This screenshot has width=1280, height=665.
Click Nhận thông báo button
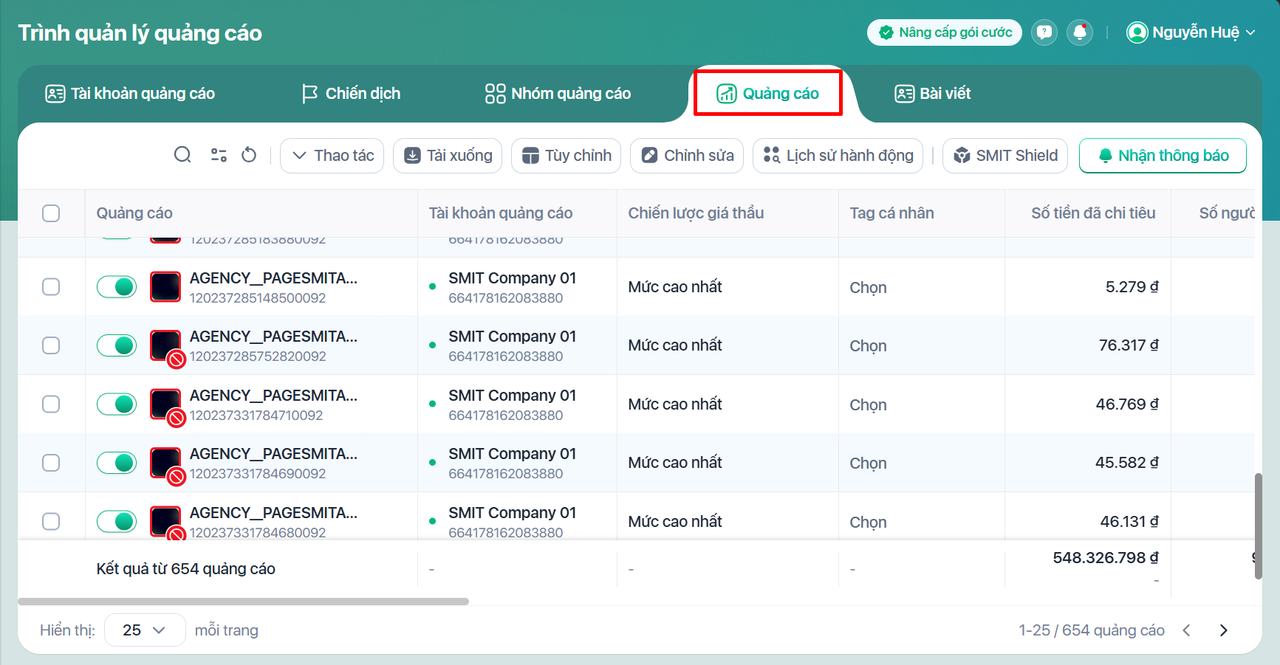tap(1162, 156)
